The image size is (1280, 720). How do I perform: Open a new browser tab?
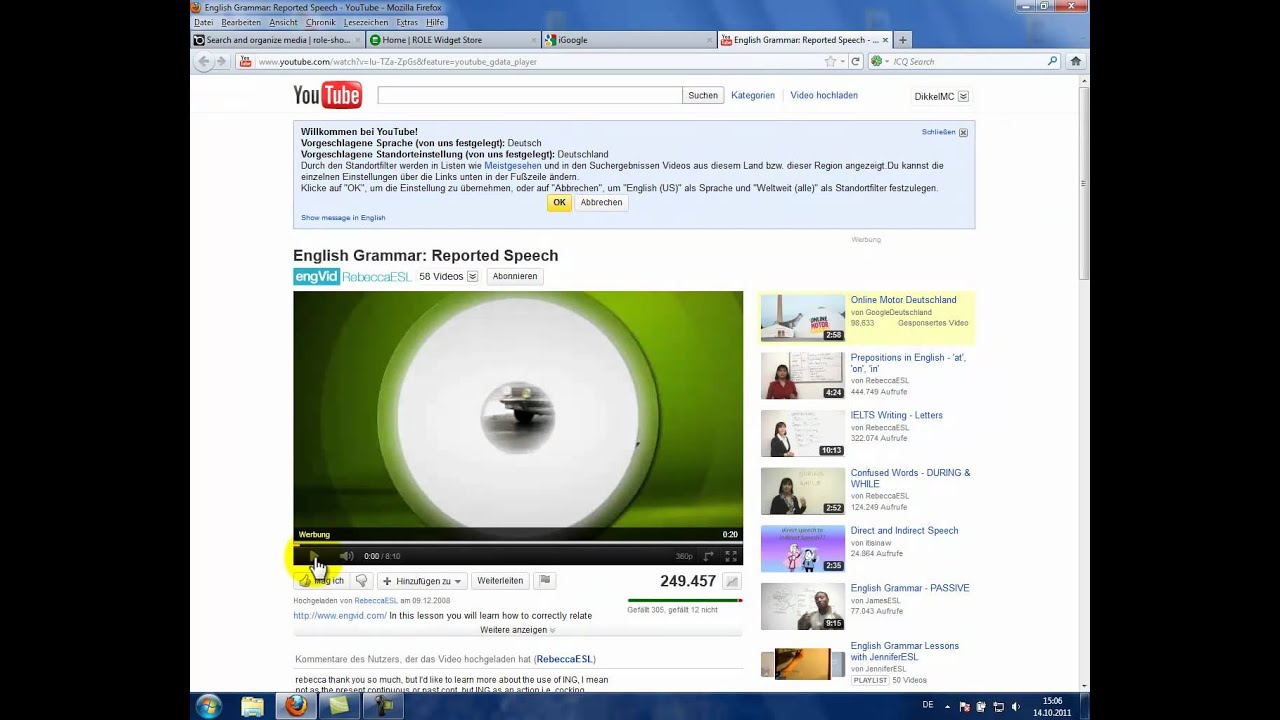point(903,40)
